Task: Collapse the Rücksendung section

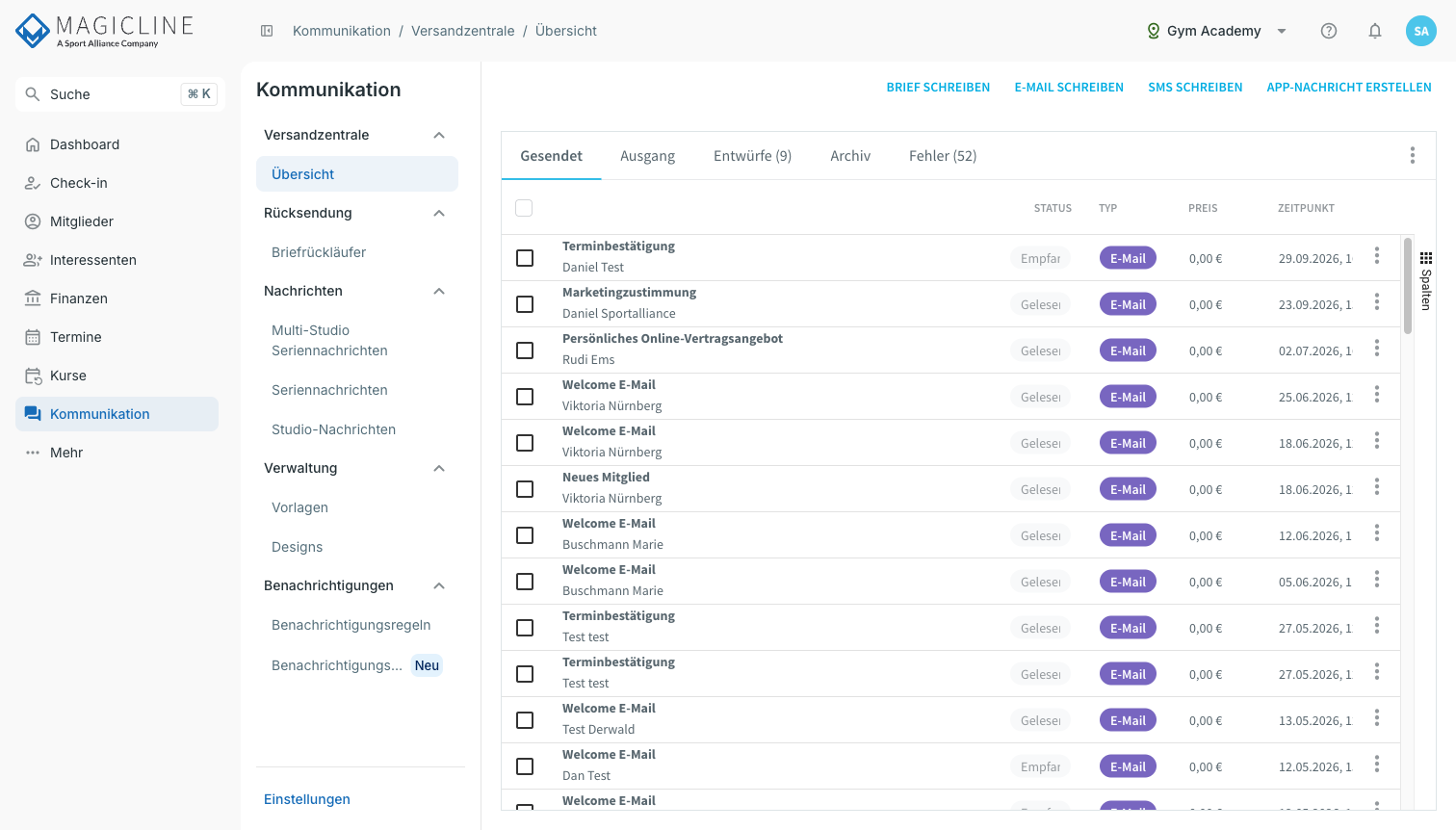Action: [x=439, y=213]
